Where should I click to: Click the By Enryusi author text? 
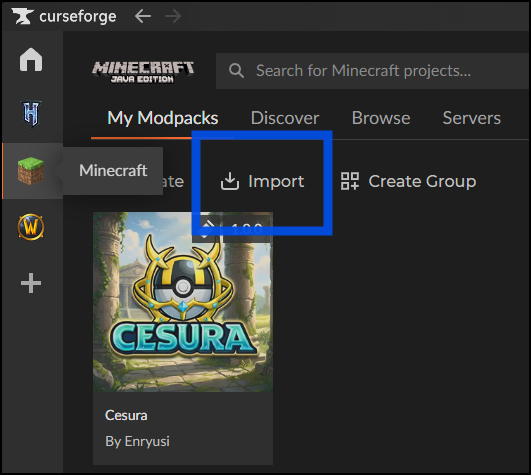(x=137, y=441)
